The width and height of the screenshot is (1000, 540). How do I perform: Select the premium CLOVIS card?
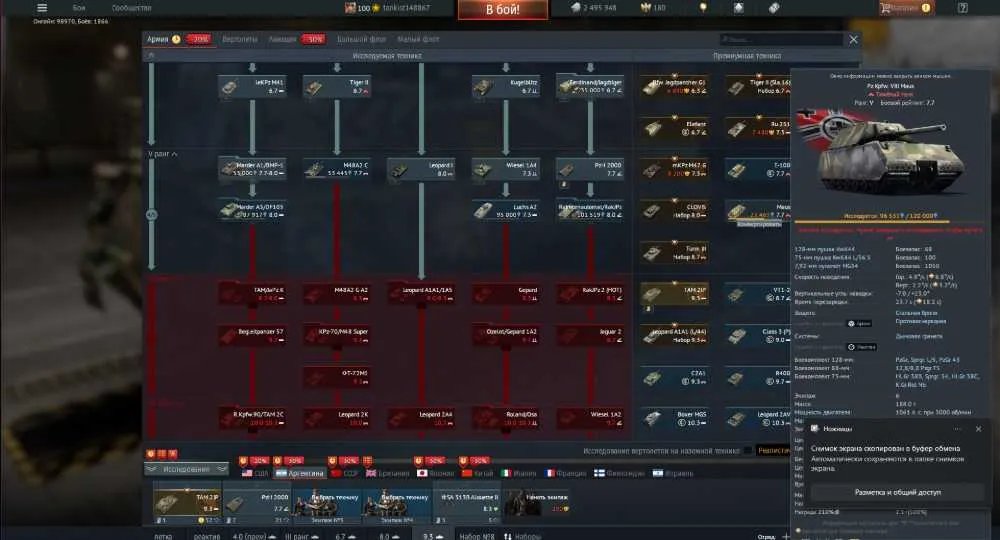pos(675,211)
